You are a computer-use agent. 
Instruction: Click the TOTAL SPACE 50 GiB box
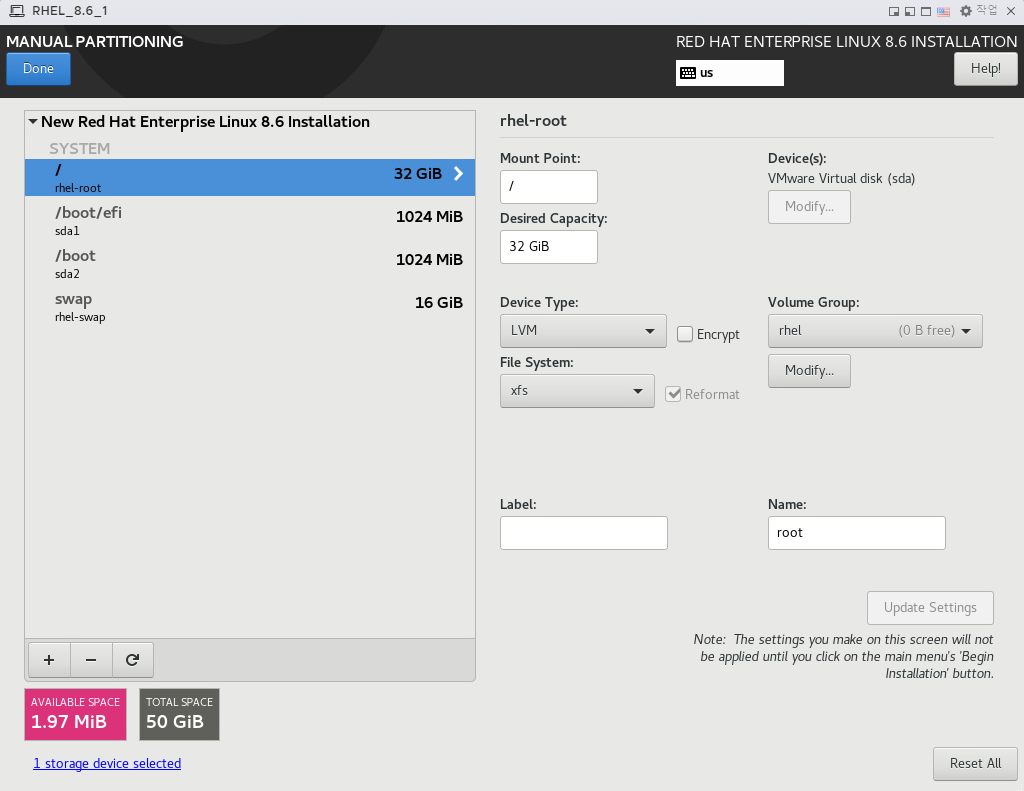tap(179, 715)
